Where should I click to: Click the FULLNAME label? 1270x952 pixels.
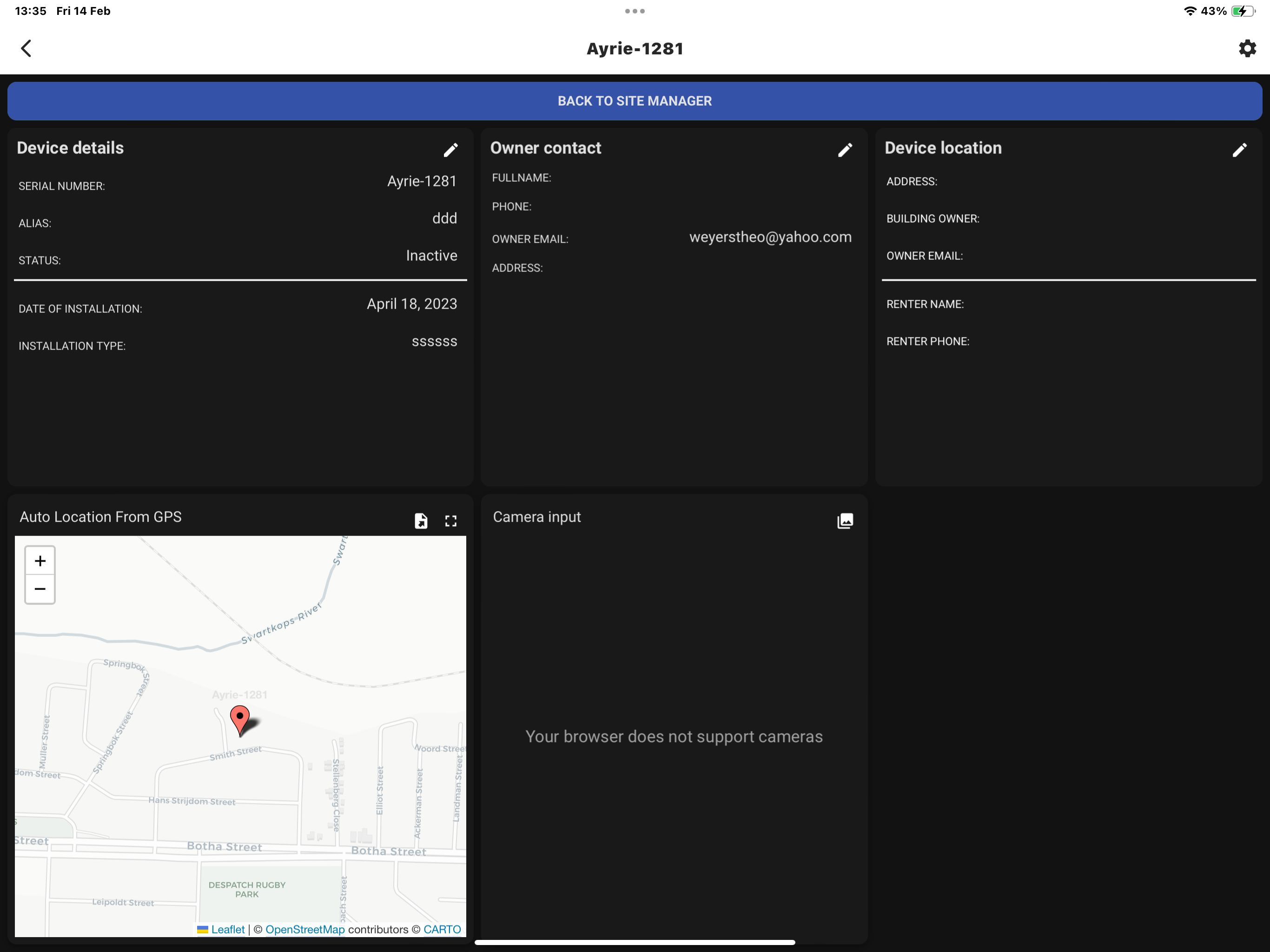(521, 178)
